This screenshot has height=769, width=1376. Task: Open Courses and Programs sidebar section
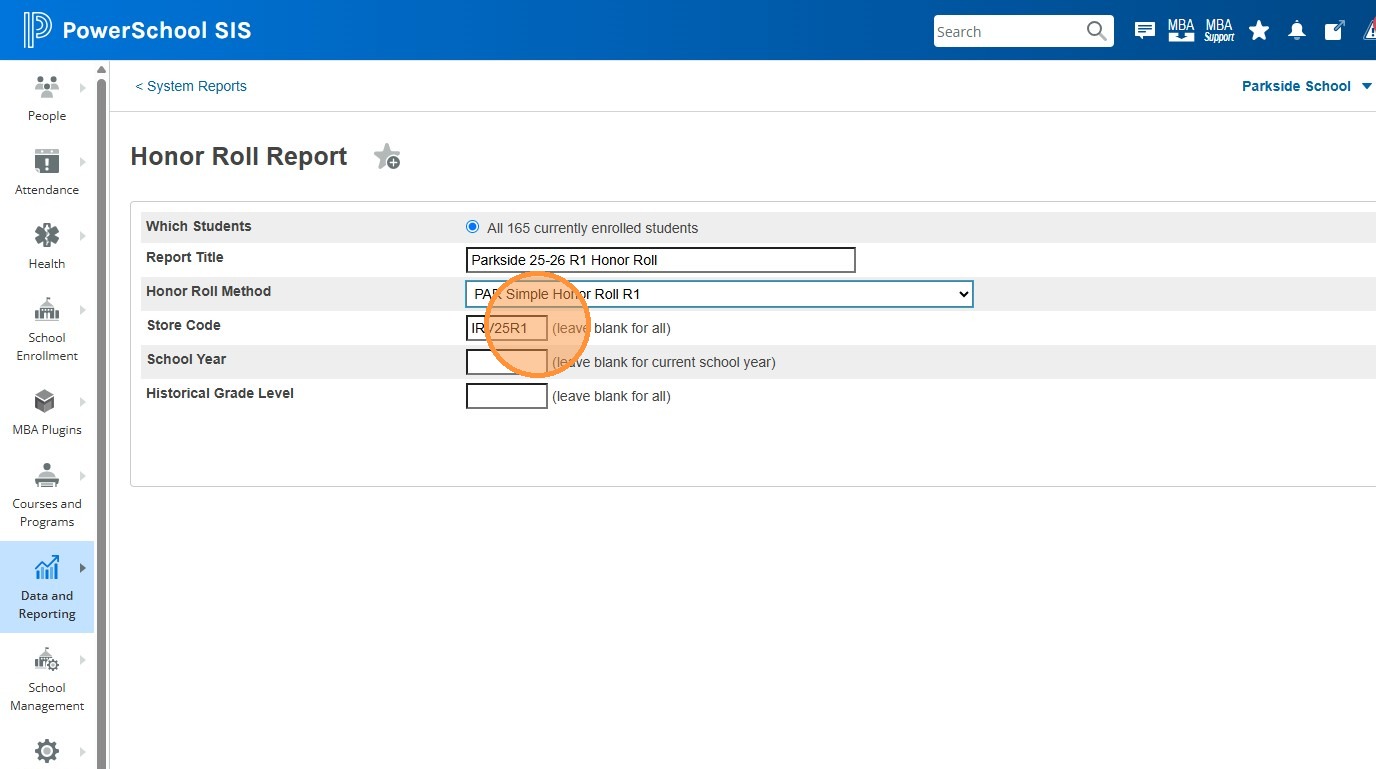pyautogui.click(x=47, y=495)
